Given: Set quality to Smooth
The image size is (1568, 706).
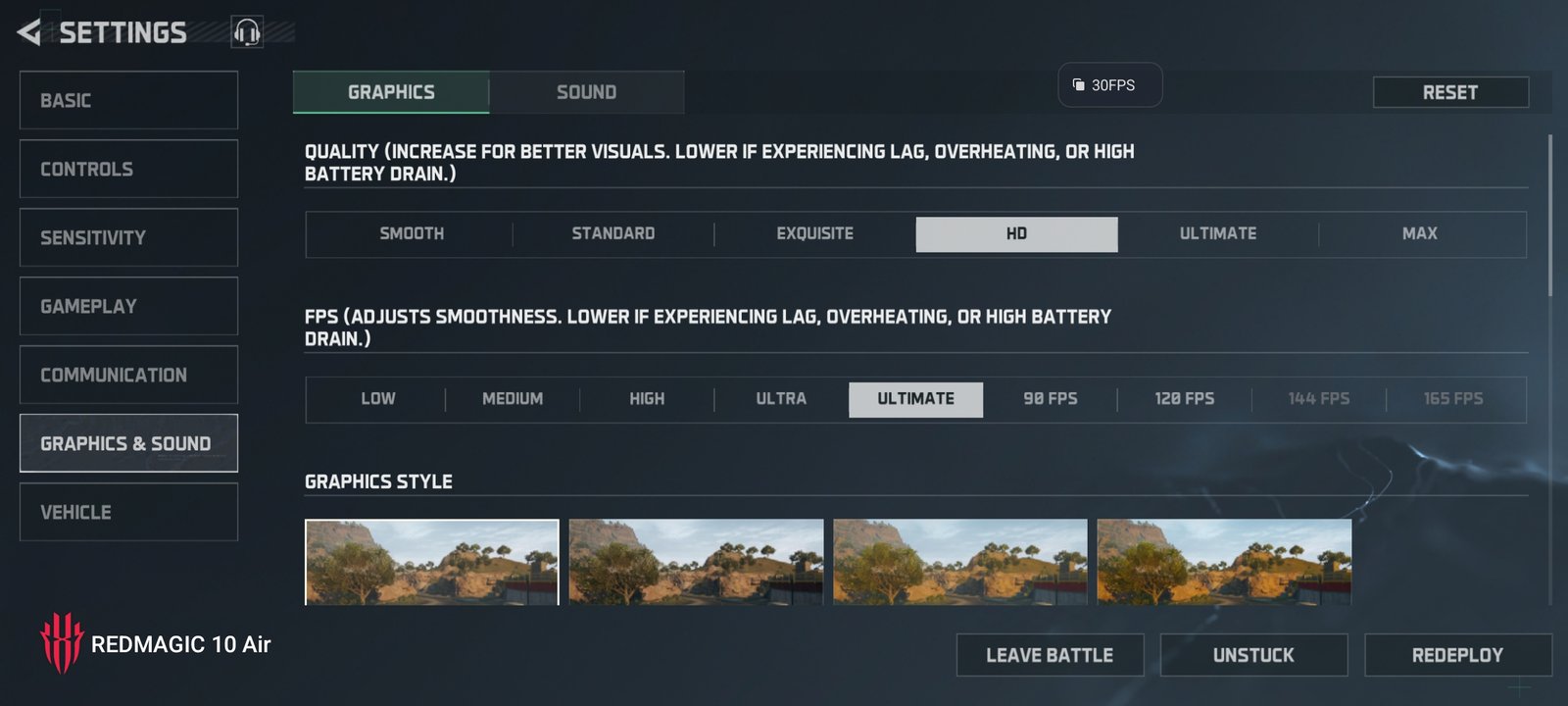Looking at the screenshot, I should [x=412, y=234].
